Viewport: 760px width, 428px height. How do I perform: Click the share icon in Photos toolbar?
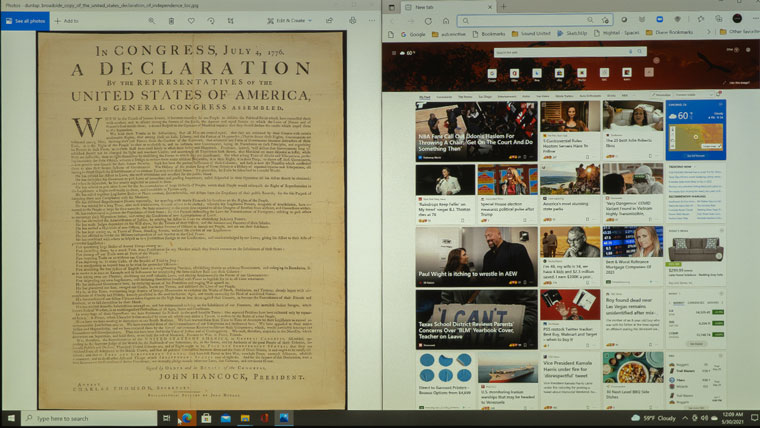(x=330, y=21)
